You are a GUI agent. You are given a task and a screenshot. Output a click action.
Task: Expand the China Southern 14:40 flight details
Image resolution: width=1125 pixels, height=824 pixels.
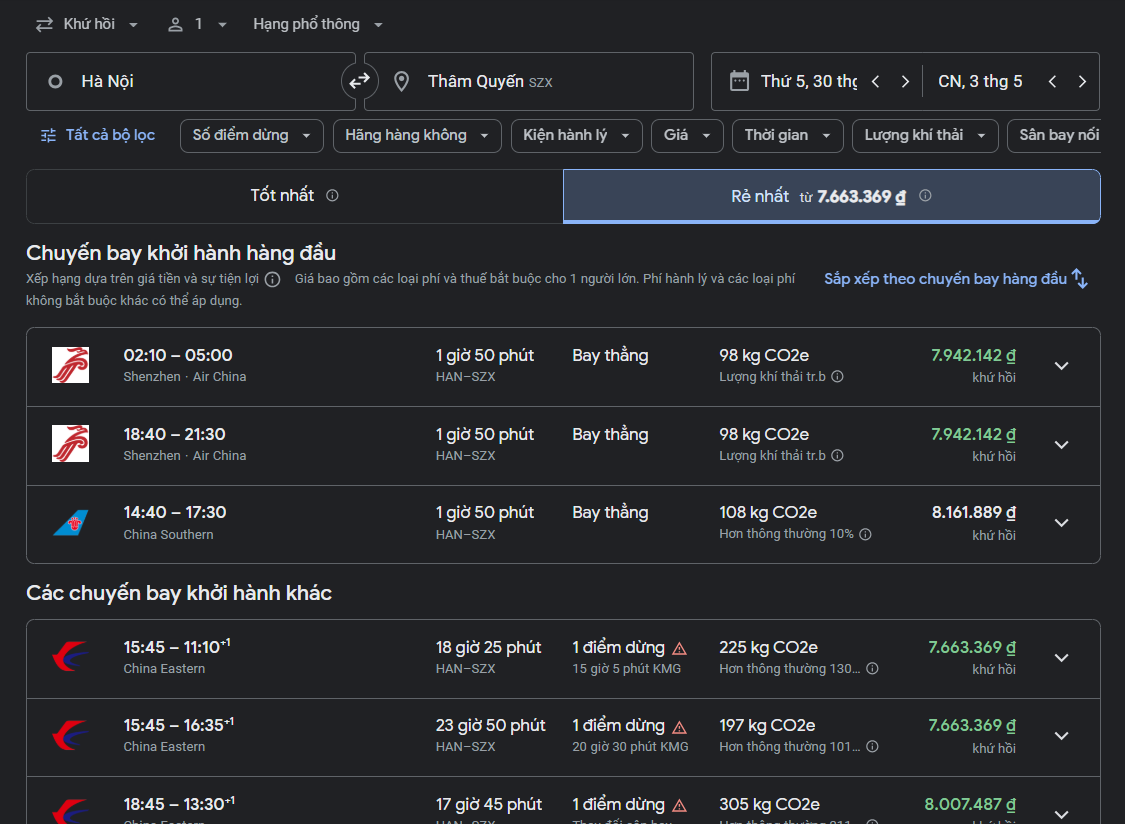(1062, 523)
